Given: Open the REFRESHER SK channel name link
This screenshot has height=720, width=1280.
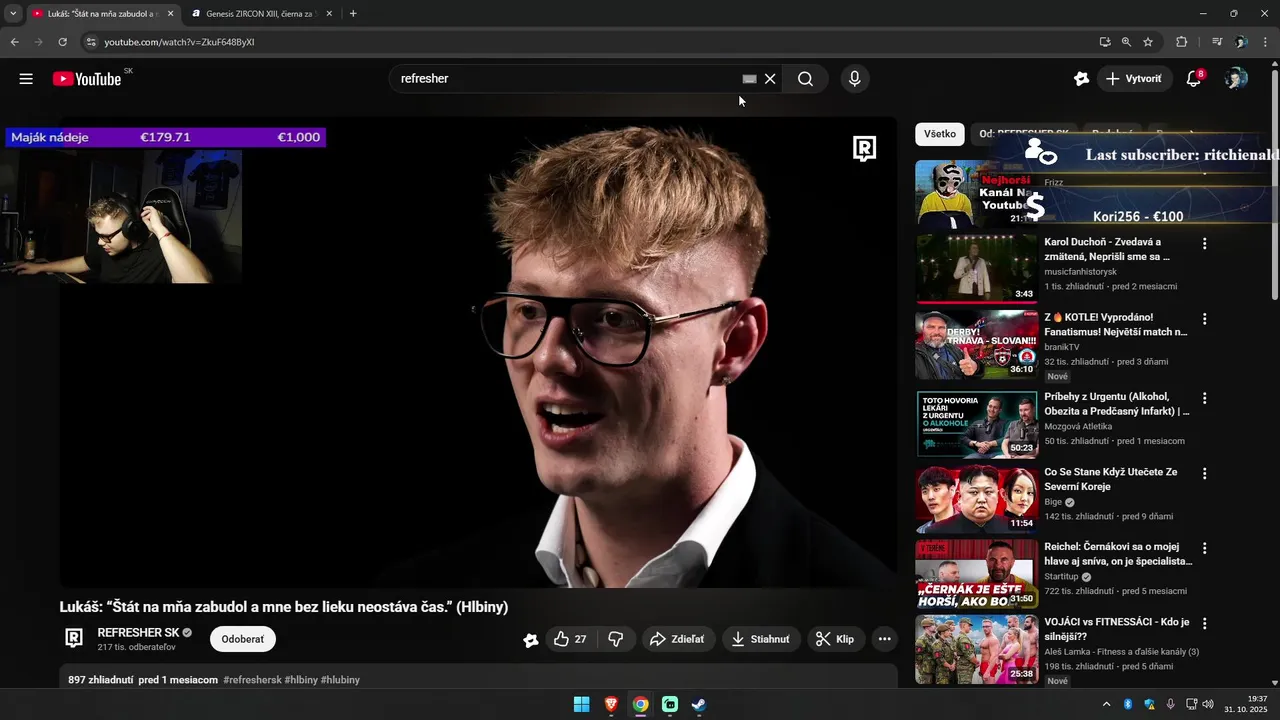Looking at the screenshot, I should [x=138, y=633].
